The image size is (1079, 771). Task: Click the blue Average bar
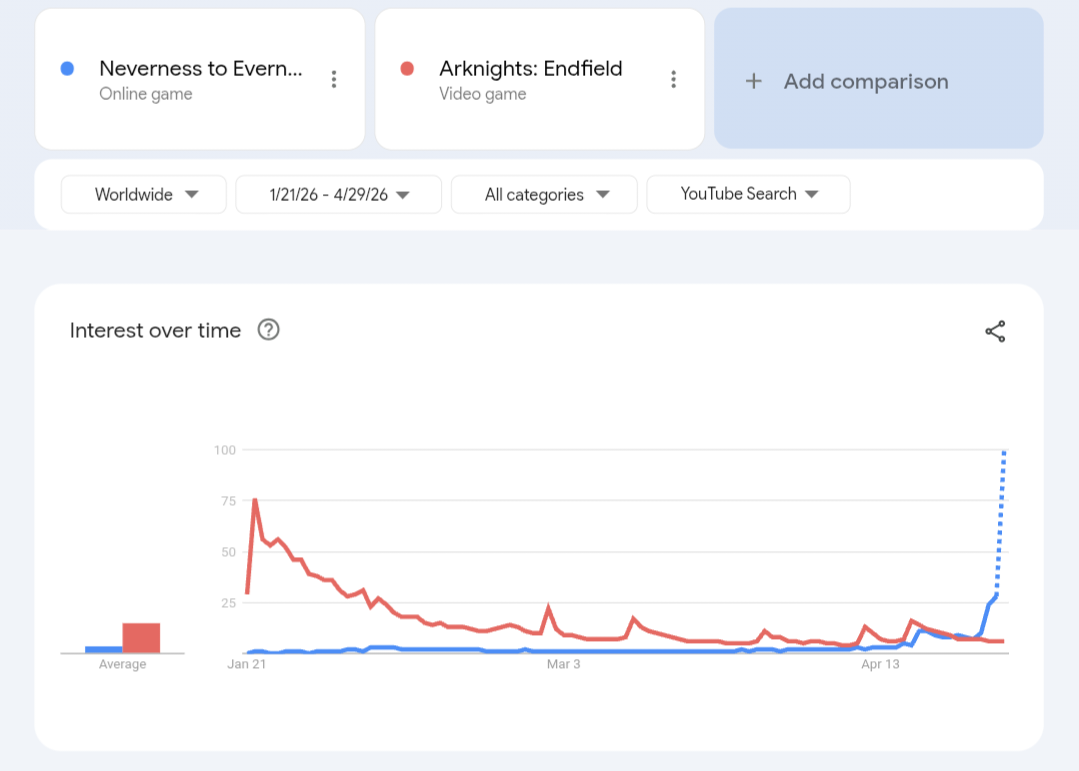[104, 649]
